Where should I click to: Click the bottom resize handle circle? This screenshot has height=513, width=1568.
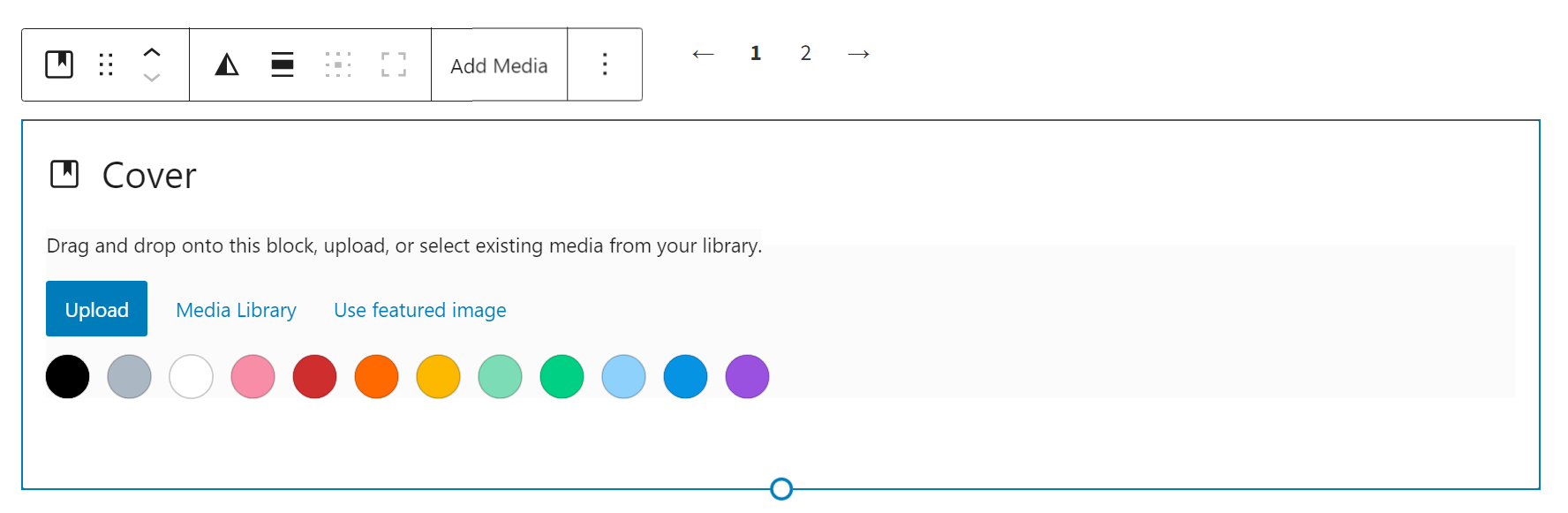pos(780,488)
